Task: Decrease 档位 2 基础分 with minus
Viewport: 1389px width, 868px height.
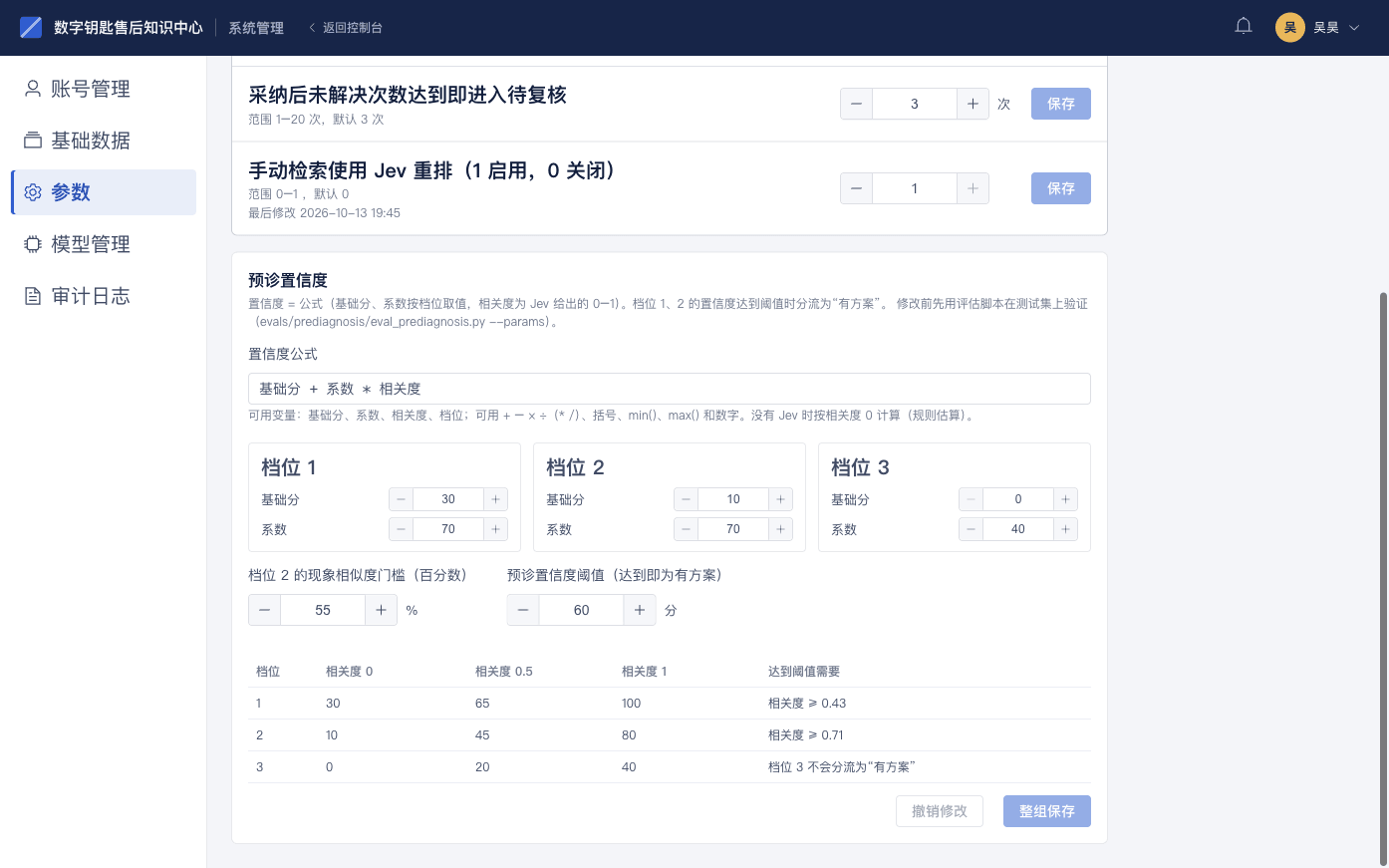Action: click(x=687, y=499)
